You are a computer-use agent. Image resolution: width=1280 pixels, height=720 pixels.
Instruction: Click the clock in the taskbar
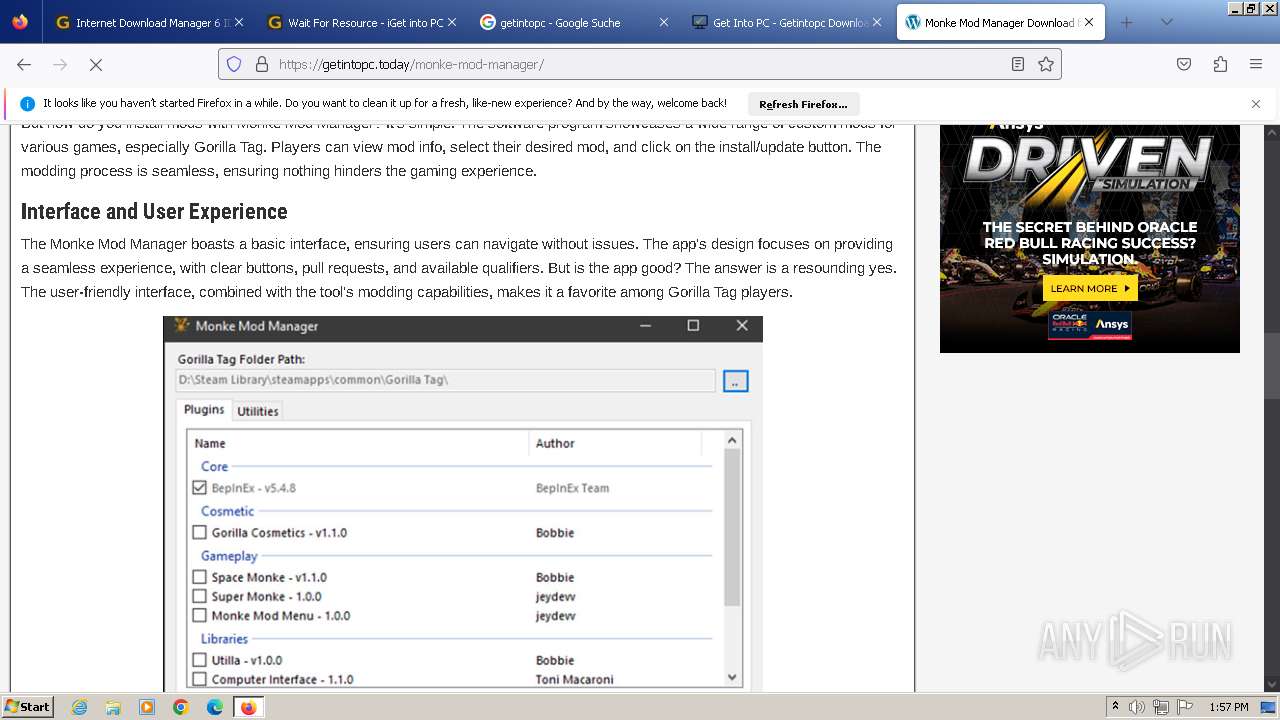pyautogui.click(x=1229, y=707)
